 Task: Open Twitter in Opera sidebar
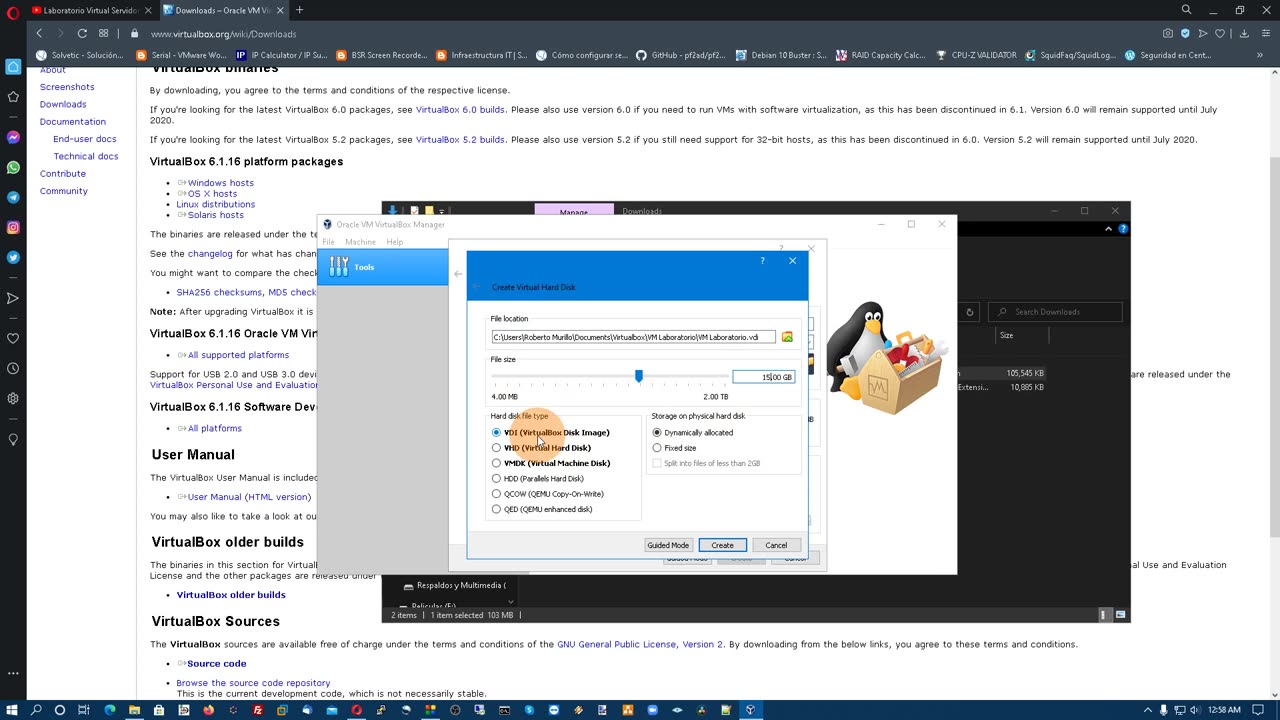pos(13,257)
